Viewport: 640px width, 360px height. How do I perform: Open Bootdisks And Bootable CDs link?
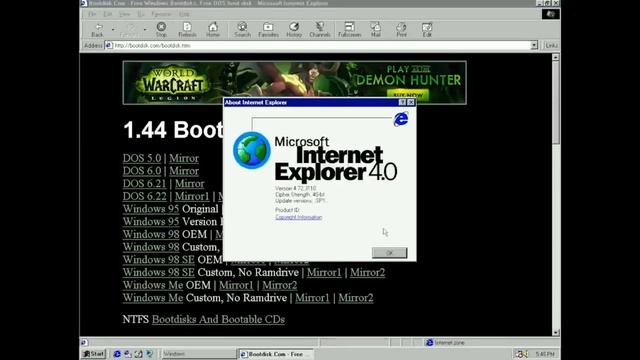click(x=218, y=319)
